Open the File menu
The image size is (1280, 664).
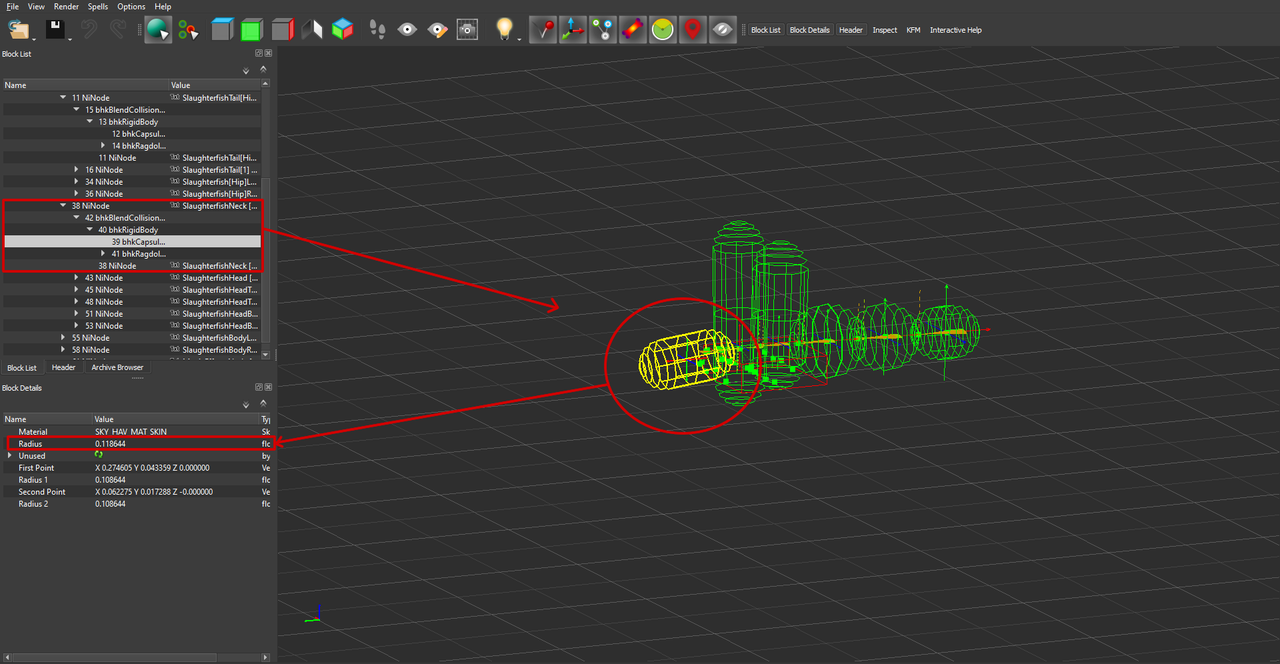pos(12,6)
